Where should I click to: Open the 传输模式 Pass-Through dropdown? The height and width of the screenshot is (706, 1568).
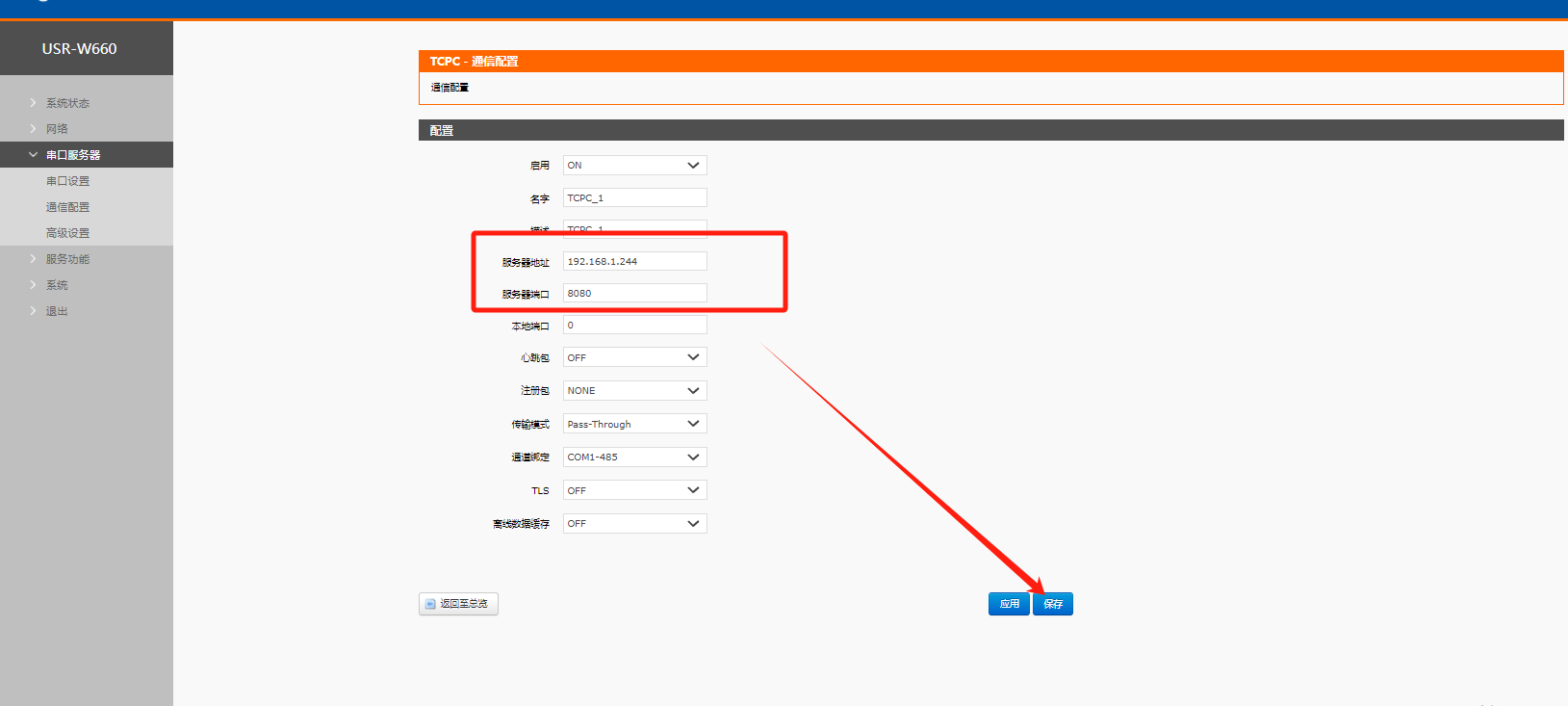click(634, 424)
